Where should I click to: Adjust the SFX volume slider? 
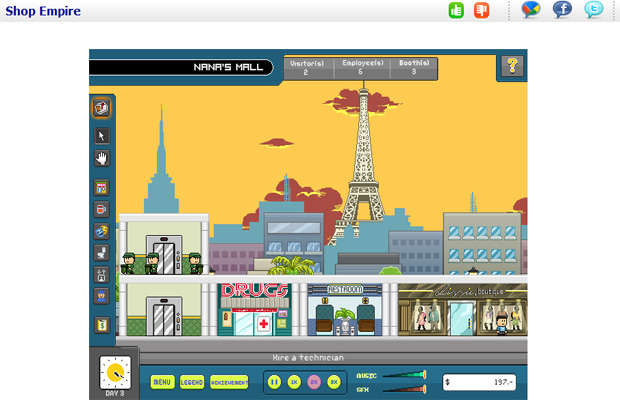[404, 389]
